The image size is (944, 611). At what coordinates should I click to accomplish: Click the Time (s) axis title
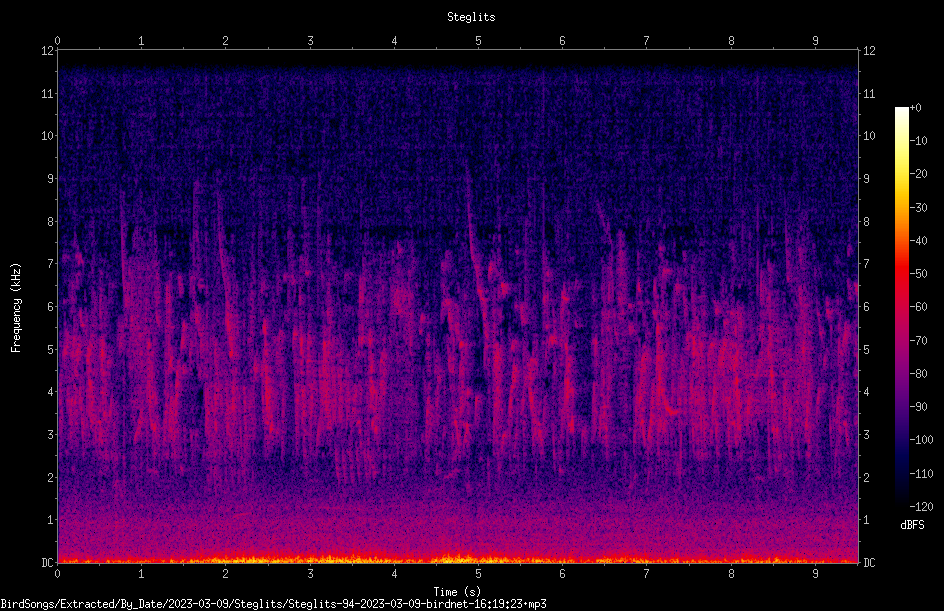pyautogui.click(x=457, y=592)
